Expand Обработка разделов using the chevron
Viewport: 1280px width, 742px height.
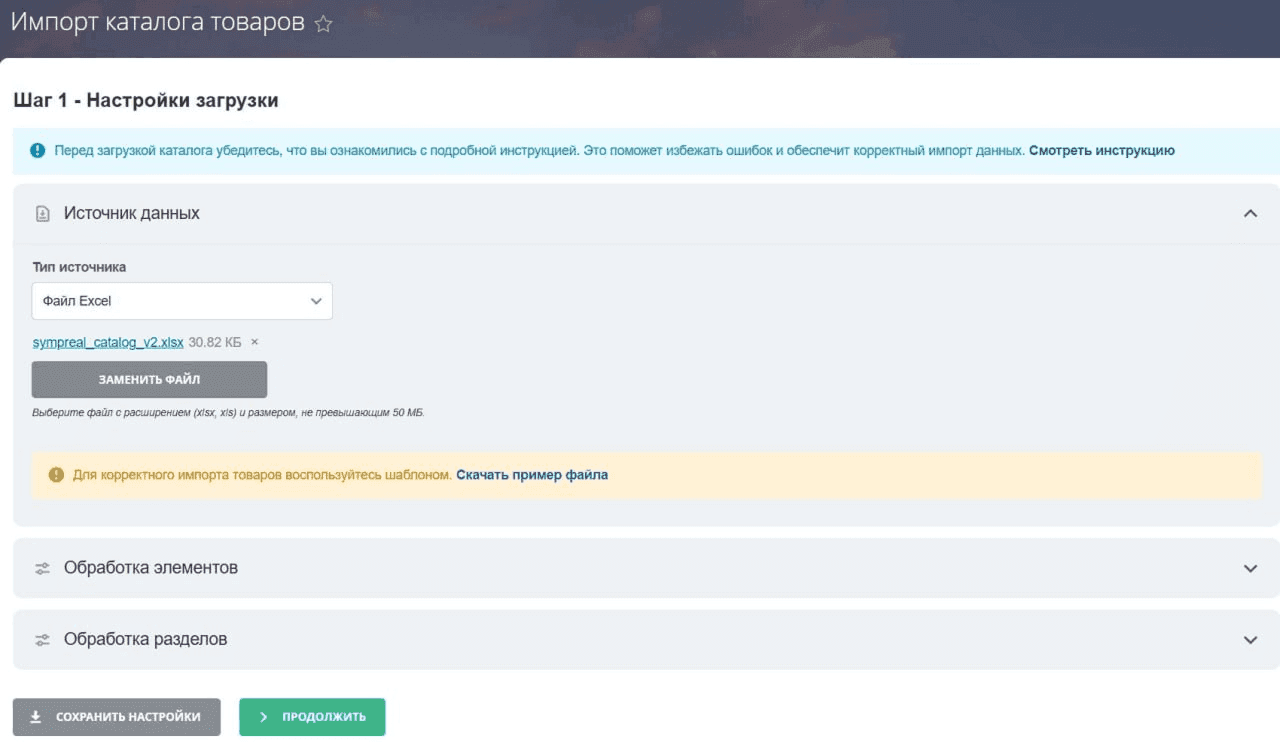pyautogui.click(x=1249, y=640)
